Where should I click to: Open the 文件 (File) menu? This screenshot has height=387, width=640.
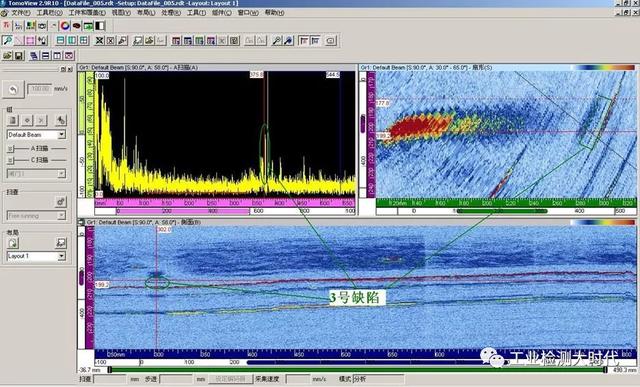[x=20, y=13]
